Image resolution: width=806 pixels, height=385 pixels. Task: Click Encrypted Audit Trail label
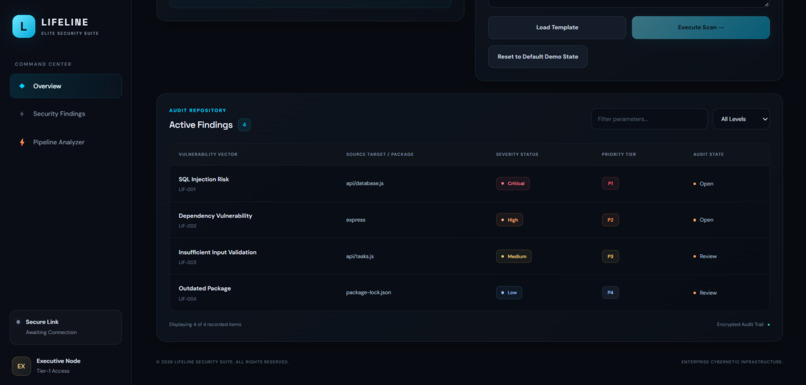(x=740, y=324)
